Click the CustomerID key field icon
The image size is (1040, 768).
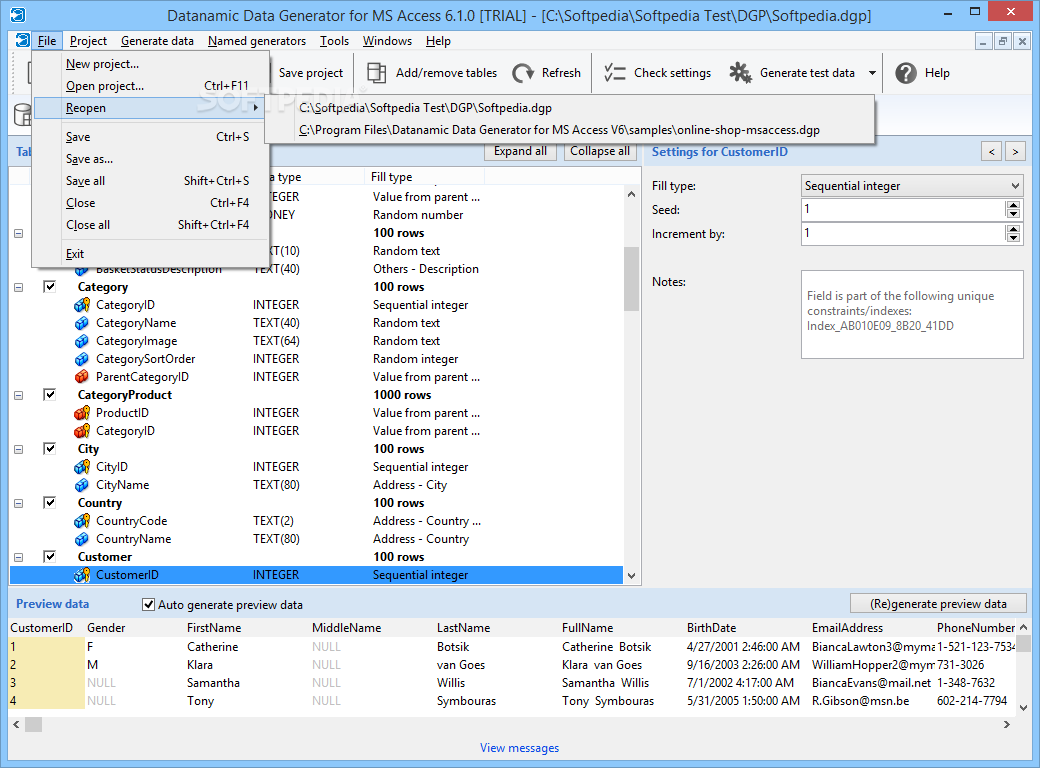coord(82,575)
